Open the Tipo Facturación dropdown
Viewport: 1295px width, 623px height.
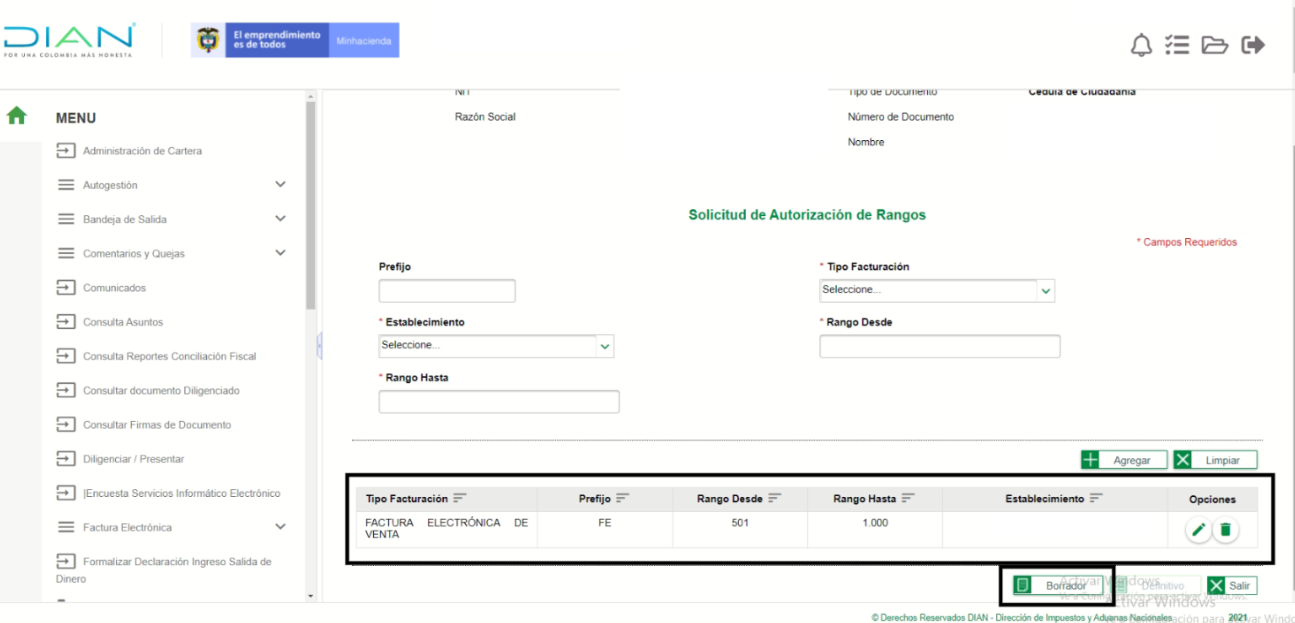coord(937,290)
